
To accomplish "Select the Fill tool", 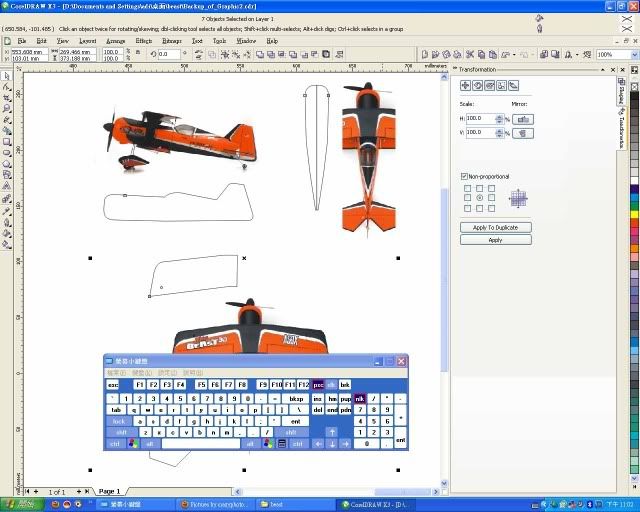I will (x=7, y=234).
